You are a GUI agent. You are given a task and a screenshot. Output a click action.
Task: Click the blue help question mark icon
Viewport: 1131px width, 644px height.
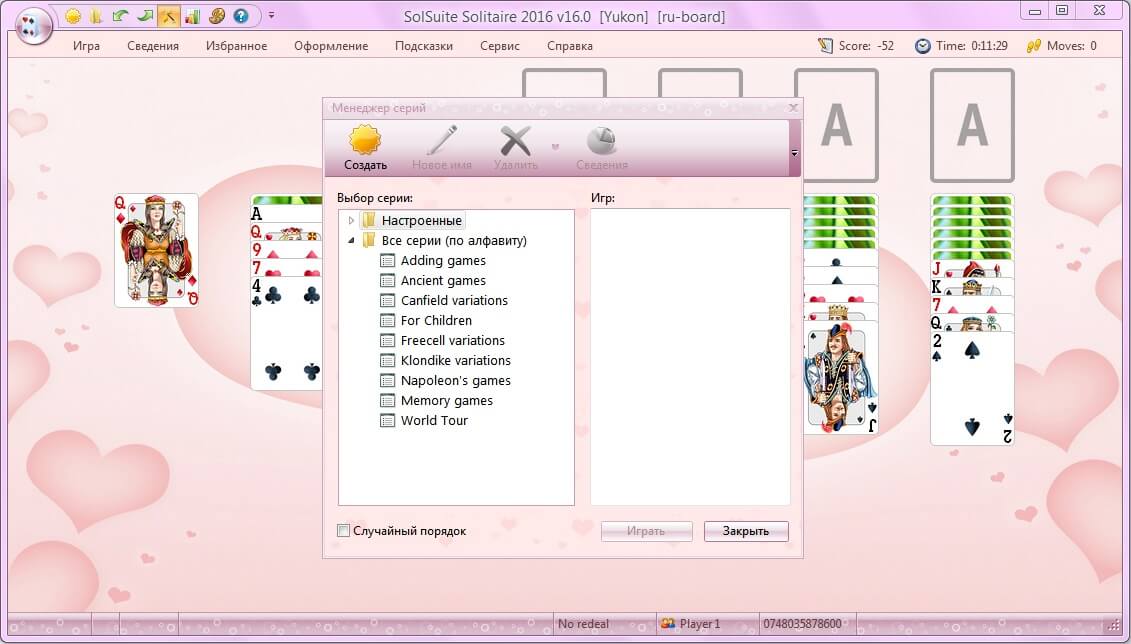click(x=241, y=16)
